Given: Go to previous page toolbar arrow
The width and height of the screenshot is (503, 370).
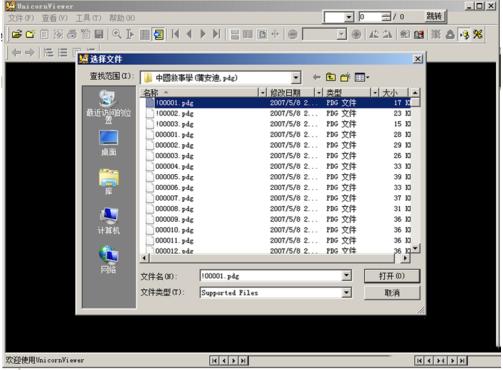Looking at the screenshot, I should tap(189, 34).
